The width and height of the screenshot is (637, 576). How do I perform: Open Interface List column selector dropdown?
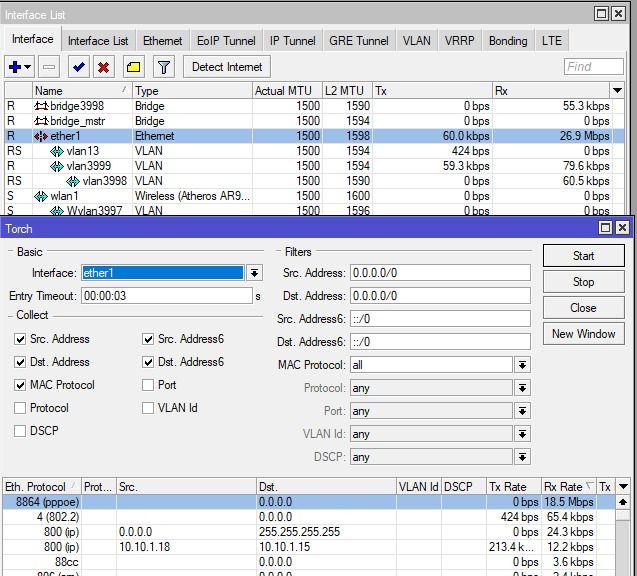point(618,91)
